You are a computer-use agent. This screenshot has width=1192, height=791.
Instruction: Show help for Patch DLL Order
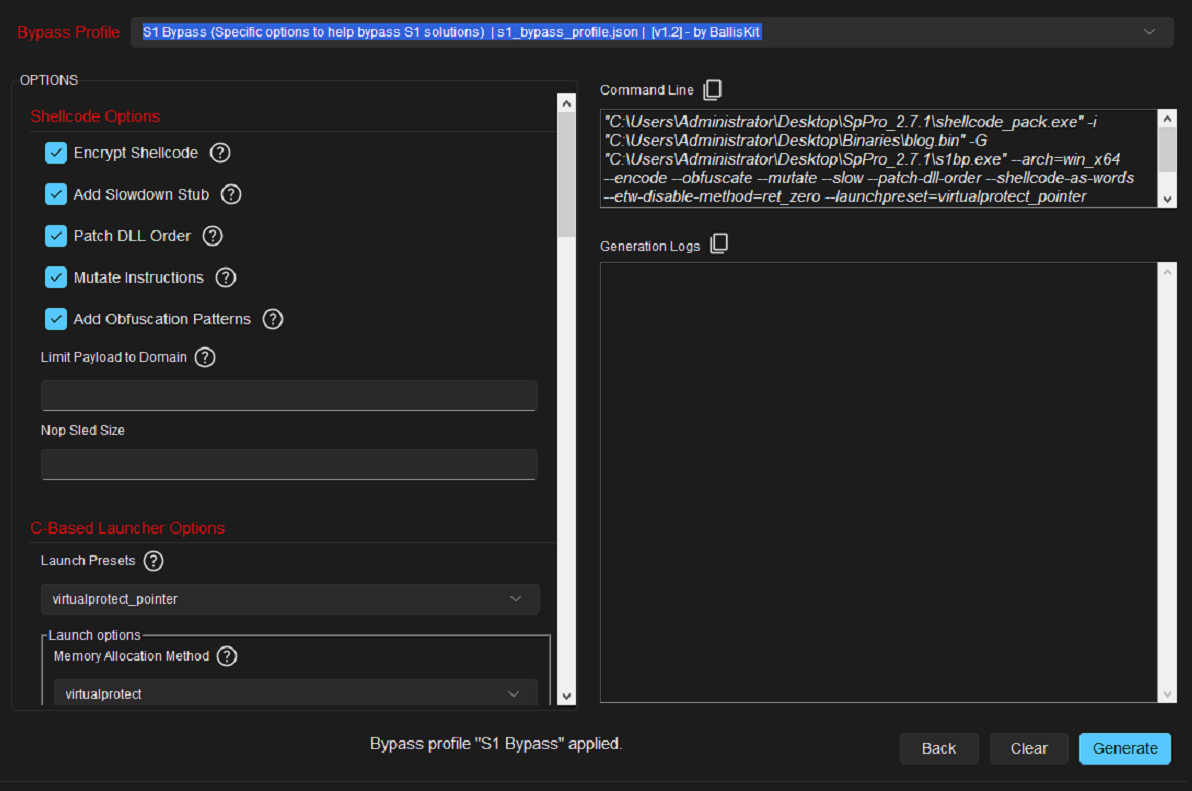[x=213, y=236]
